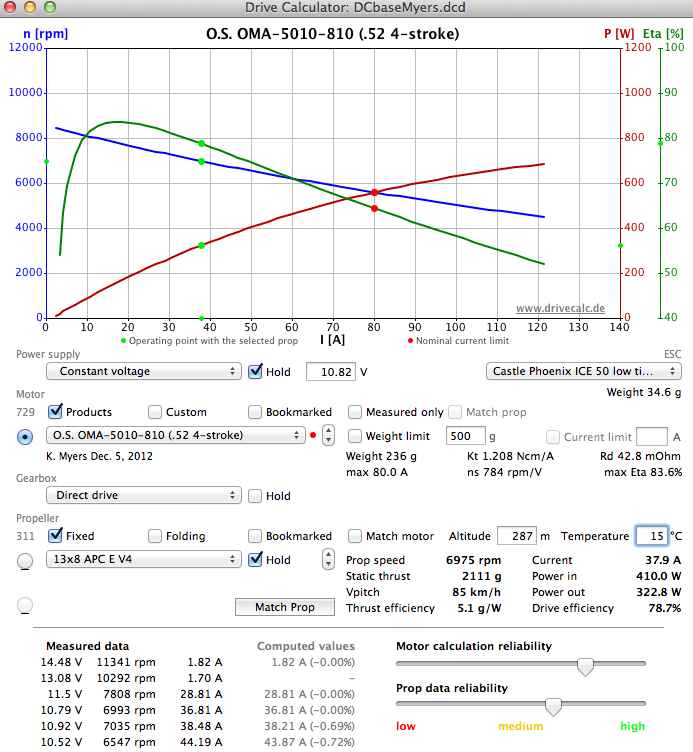Image resolution: width=693 pixels, height=752 pixels.
Task: Toggle the motor Products checkbox
Action: 56,411
